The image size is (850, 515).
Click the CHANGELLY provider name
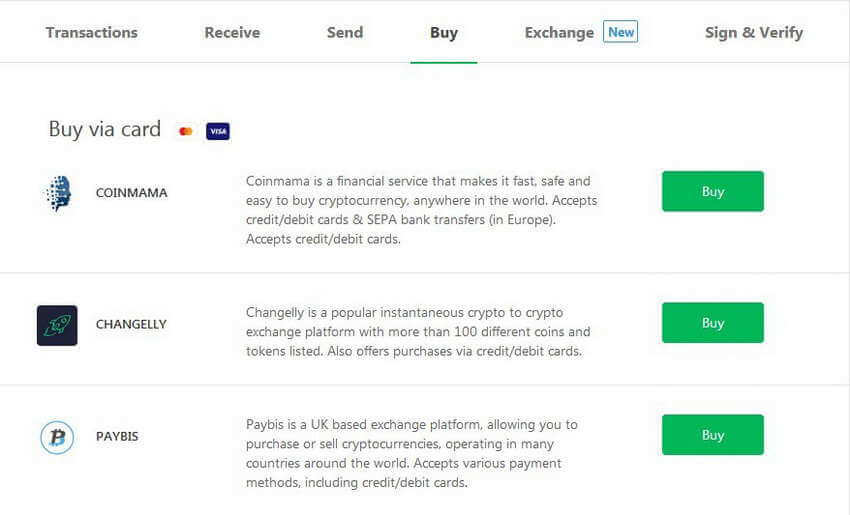coord(131,324)
